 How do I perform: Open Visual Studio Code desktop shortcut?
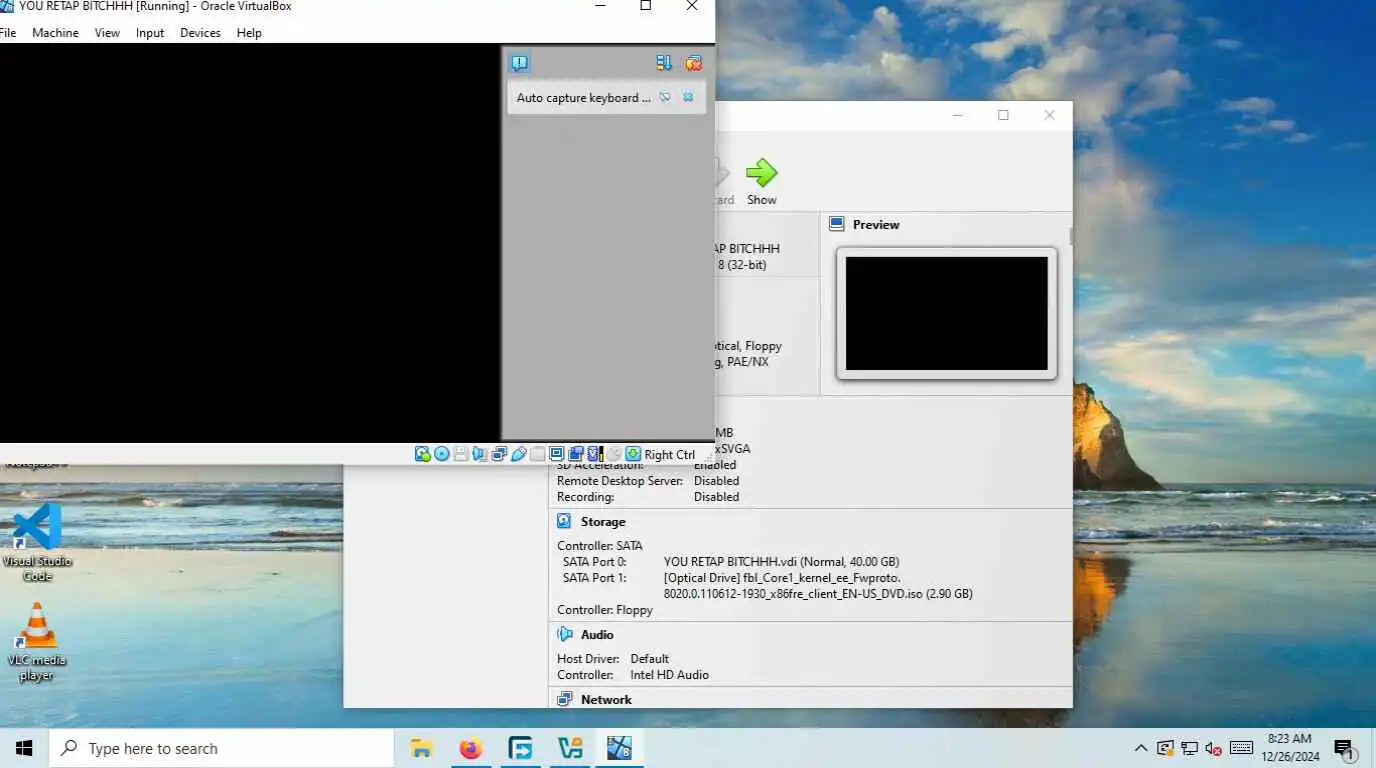point(38,543)
